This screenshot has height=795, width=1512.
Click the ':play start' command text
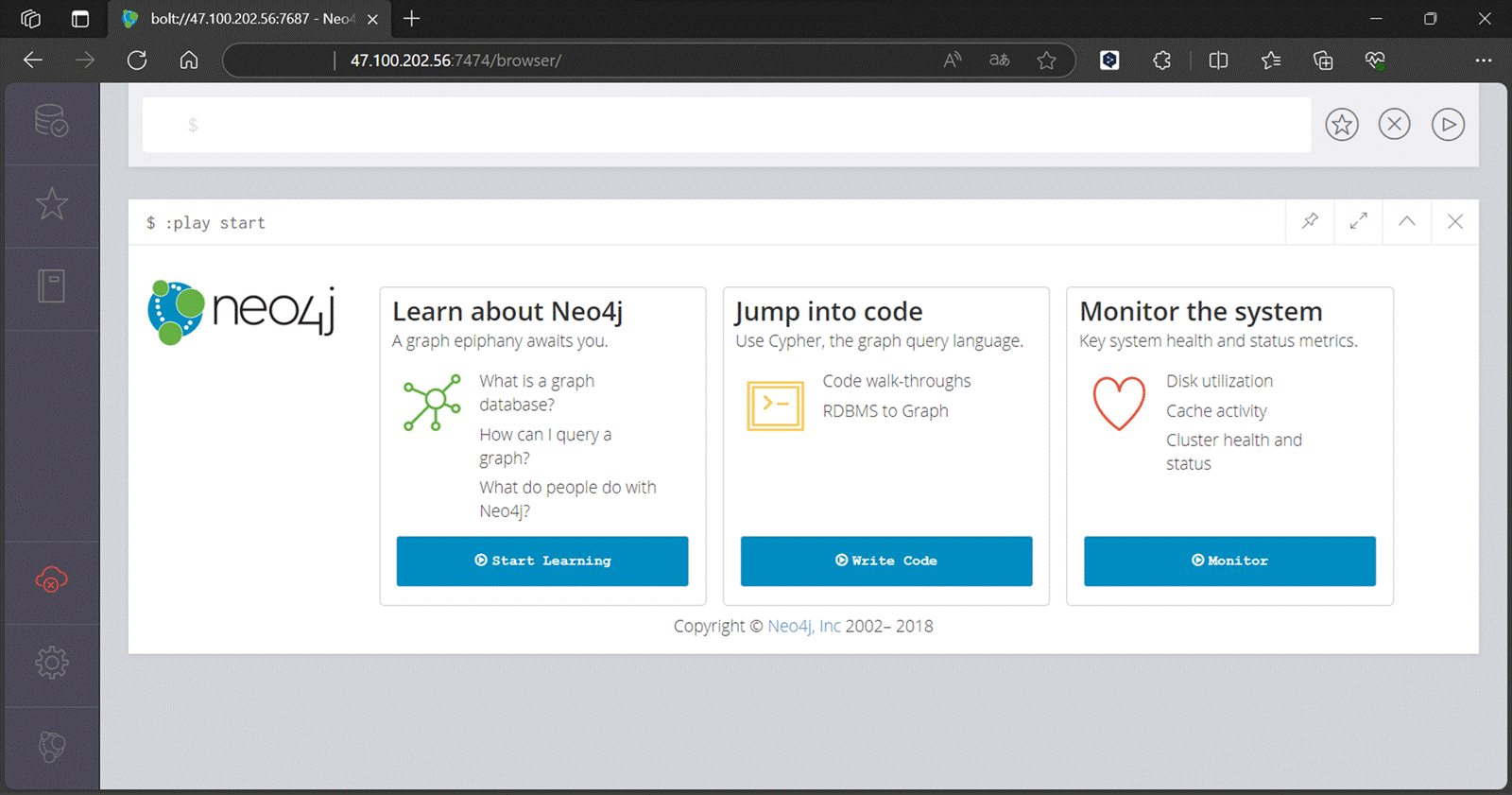point(215,223)
